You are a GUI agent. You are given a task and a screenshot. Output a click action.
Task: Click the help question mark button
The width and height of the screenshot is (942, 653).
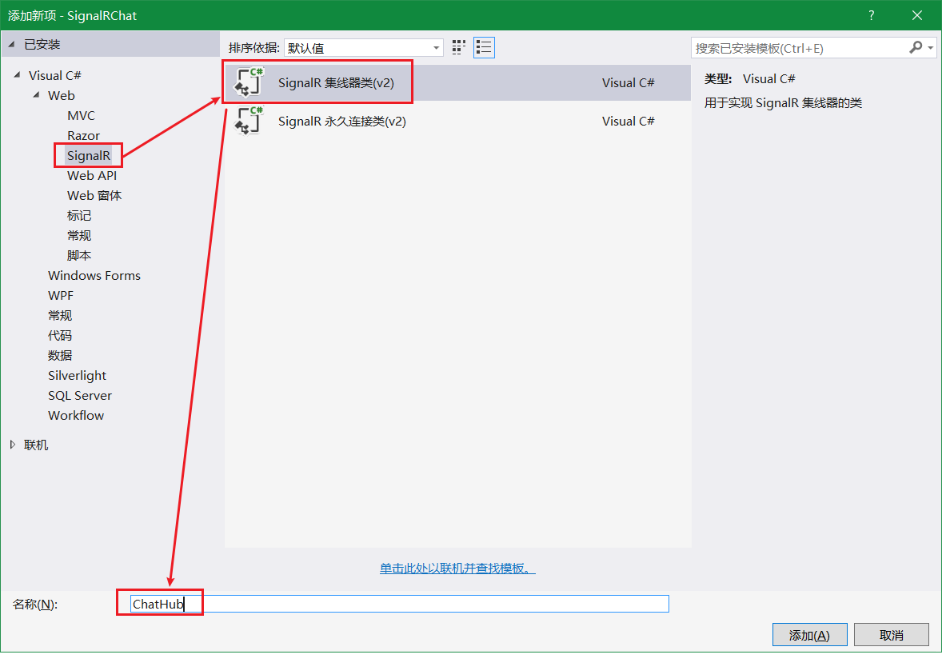pos(872,15)
